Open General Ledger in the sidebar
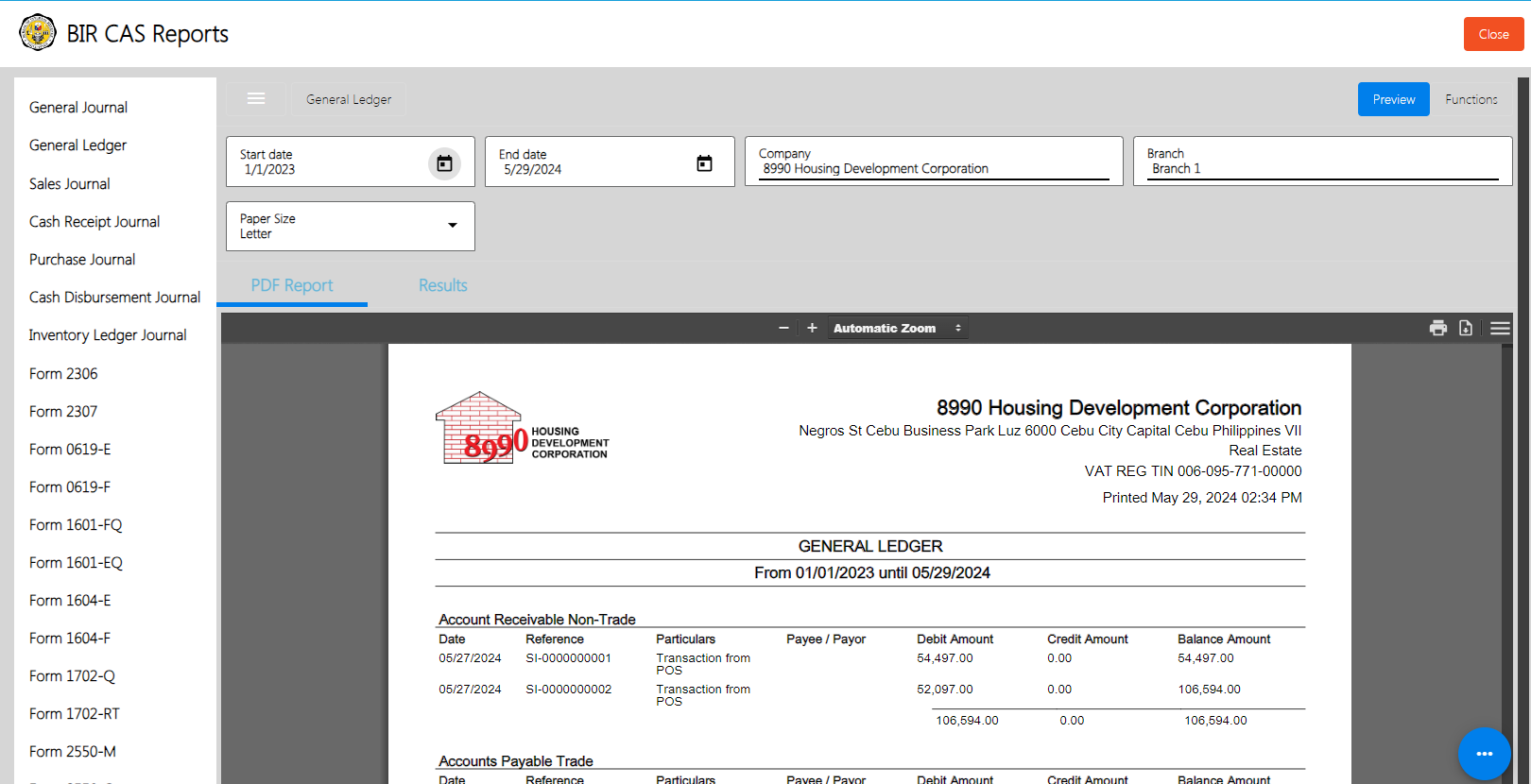Viewport: 1531px width, 784px height. 77,145
